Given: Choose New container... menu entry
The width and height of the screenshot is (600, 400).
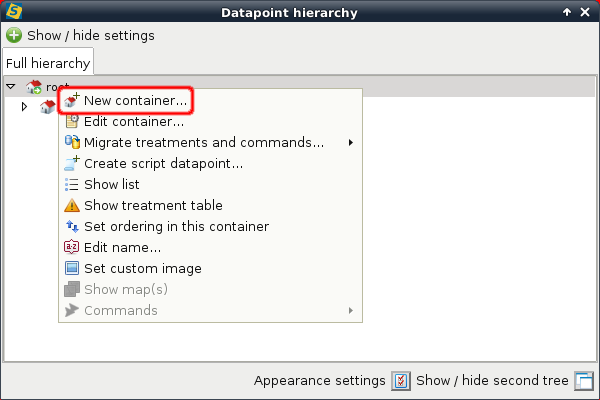Looking at the screenshot, I should pos(135,101).
